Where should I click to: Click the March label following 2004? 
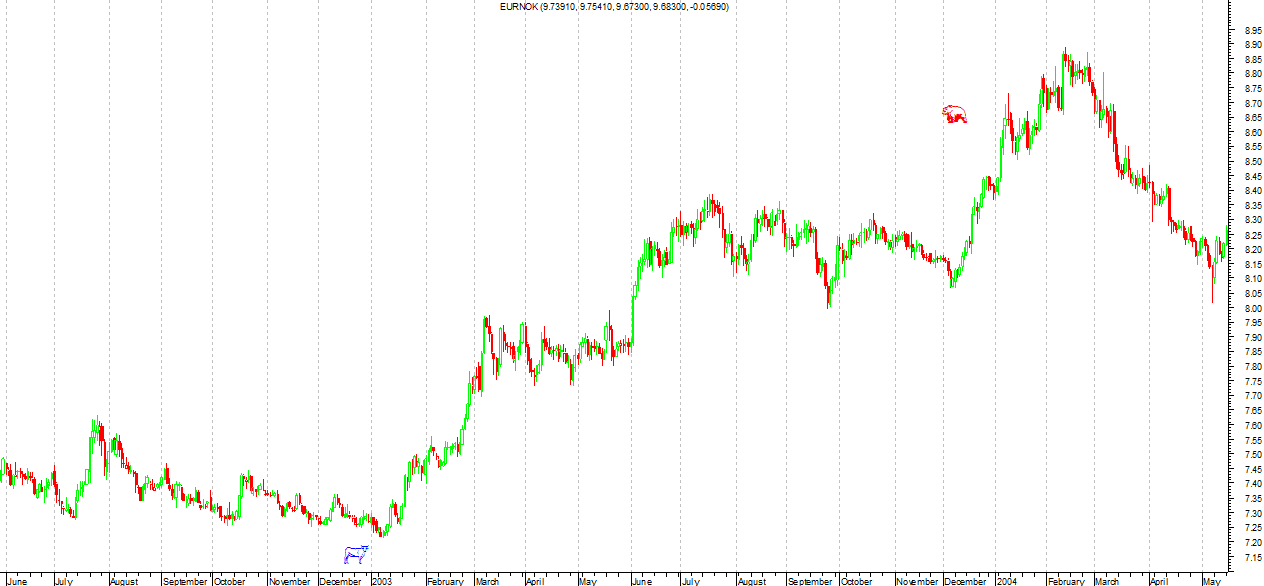[x=1107, y=580]
